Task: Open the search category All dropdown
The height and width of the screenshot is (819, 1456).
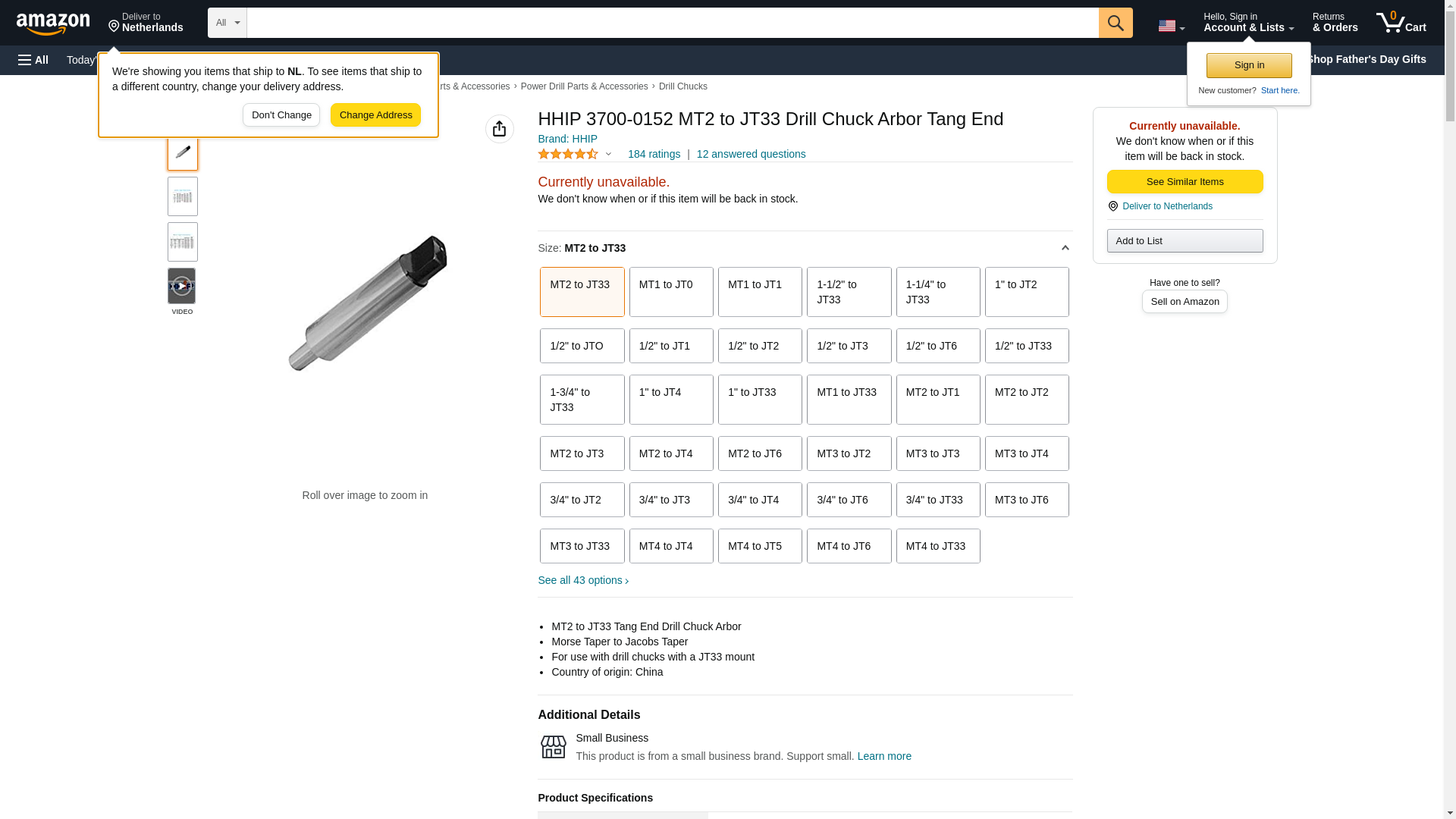Action: coord(227,23)
